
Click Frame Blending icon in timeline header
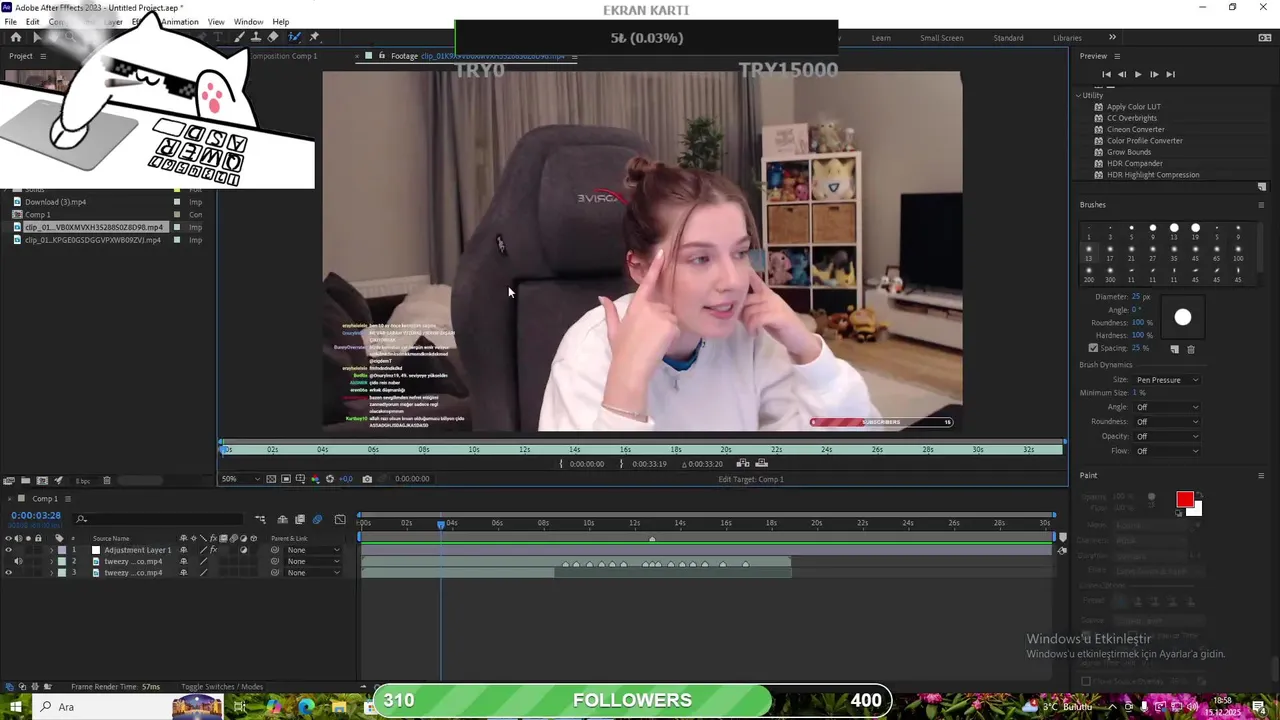(300, 519)
